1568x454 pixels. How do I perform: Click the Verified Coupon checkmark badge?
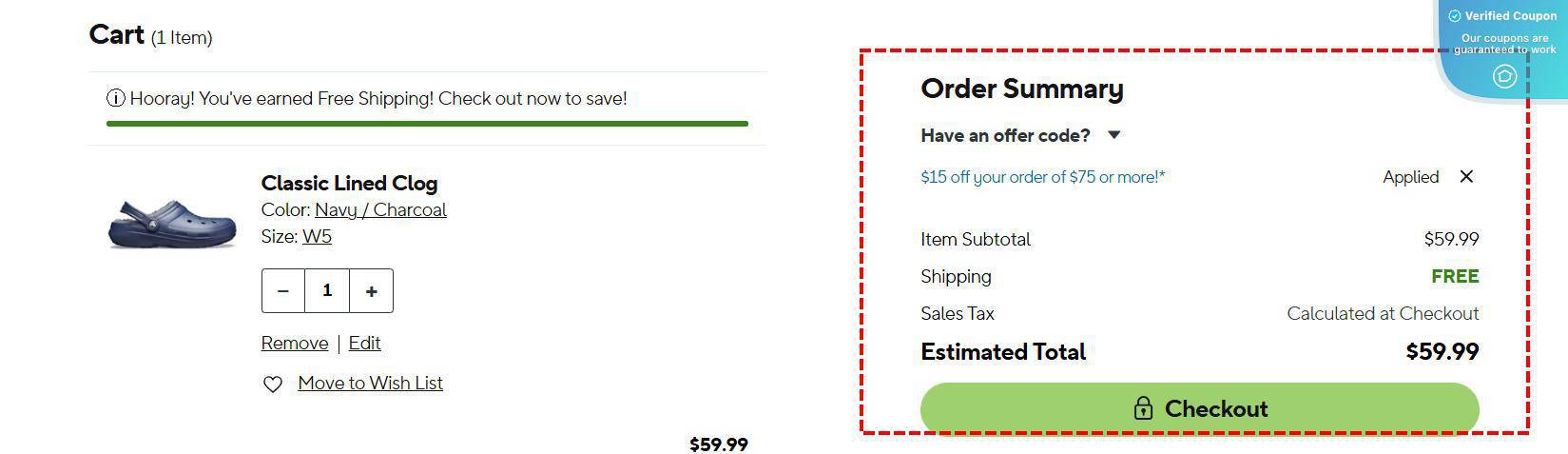pyautogui.click(x=1454, y=16)
